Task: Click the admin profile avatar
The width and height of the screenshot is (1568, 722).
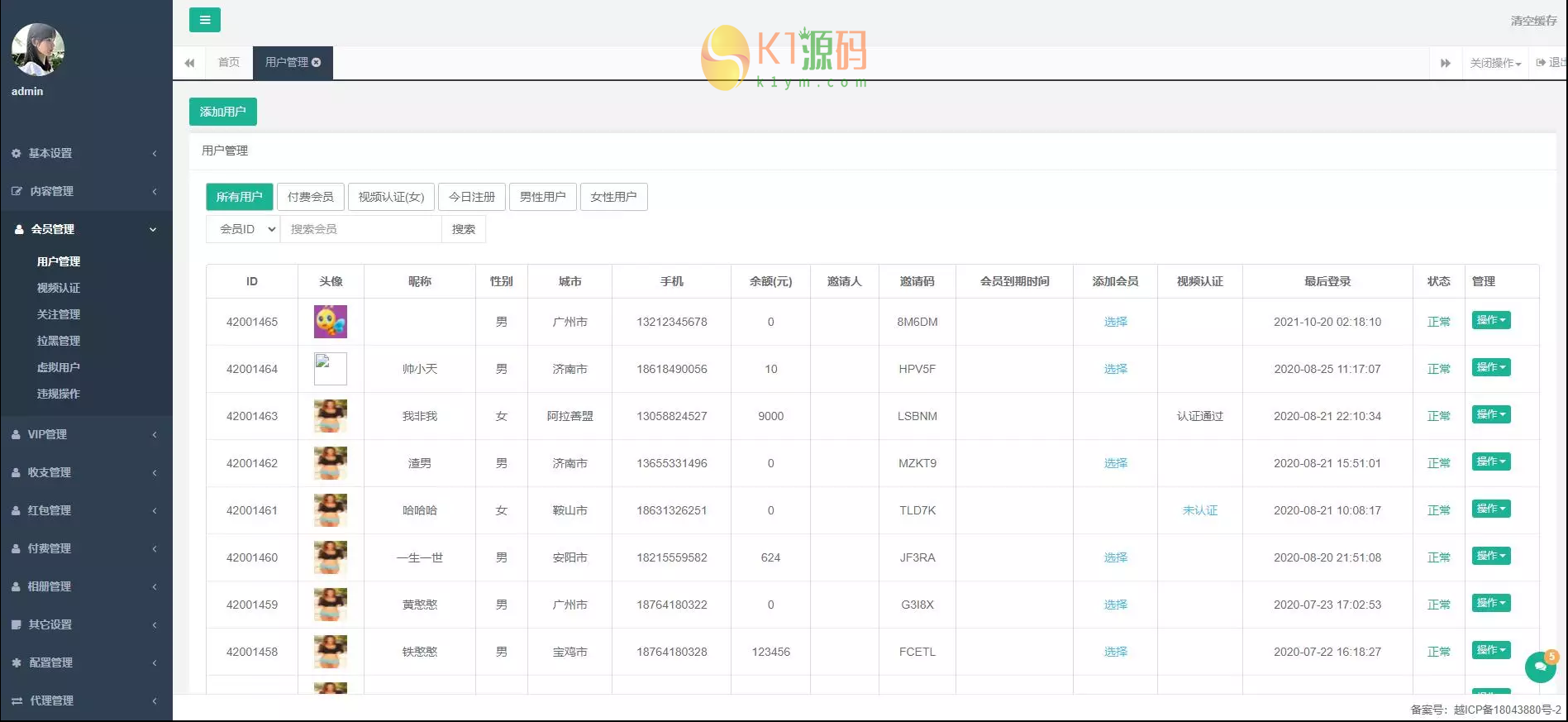Action: [x=38, y=50]
